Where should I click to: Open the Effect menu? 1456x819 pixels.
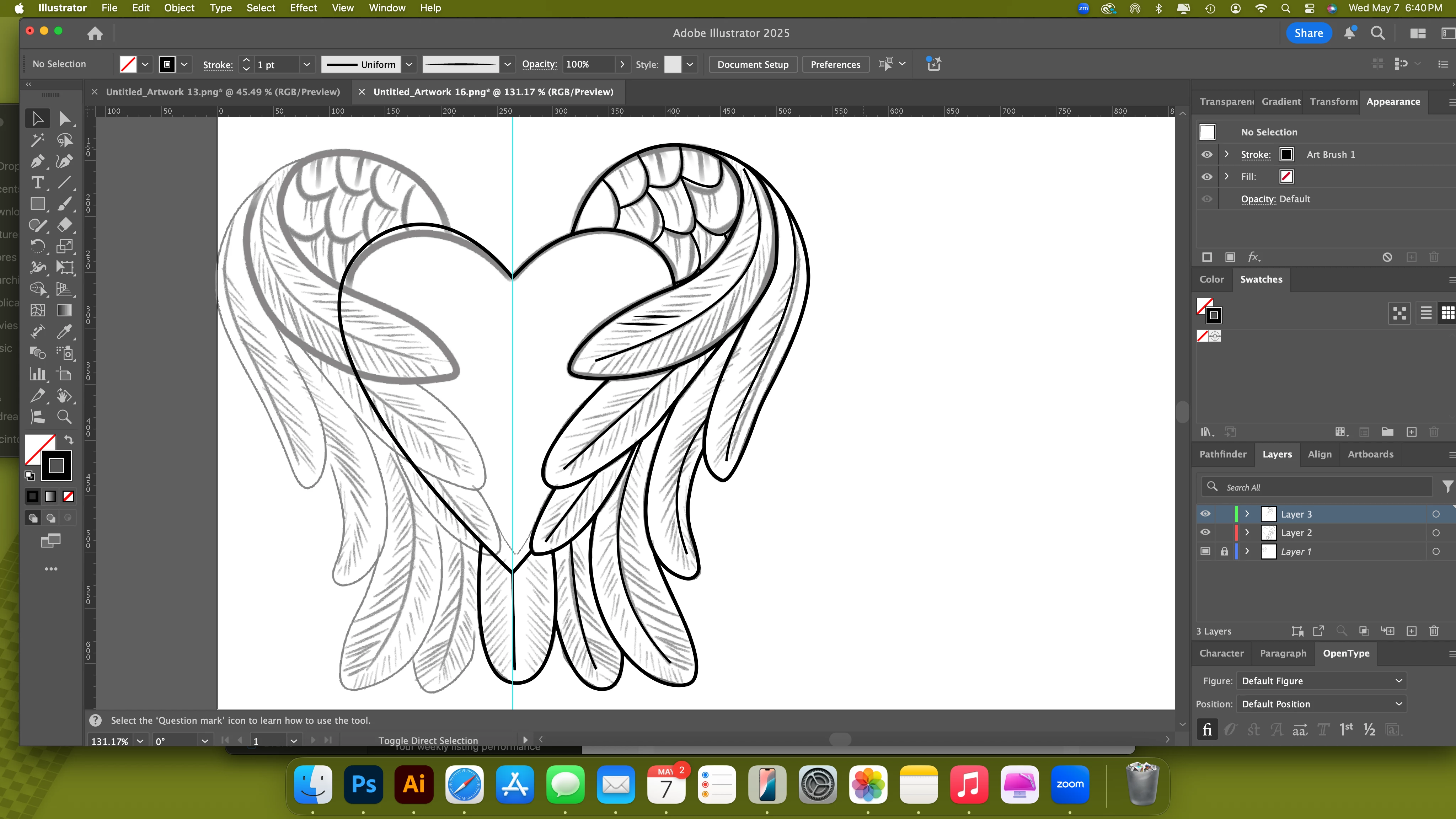[303, 8]
